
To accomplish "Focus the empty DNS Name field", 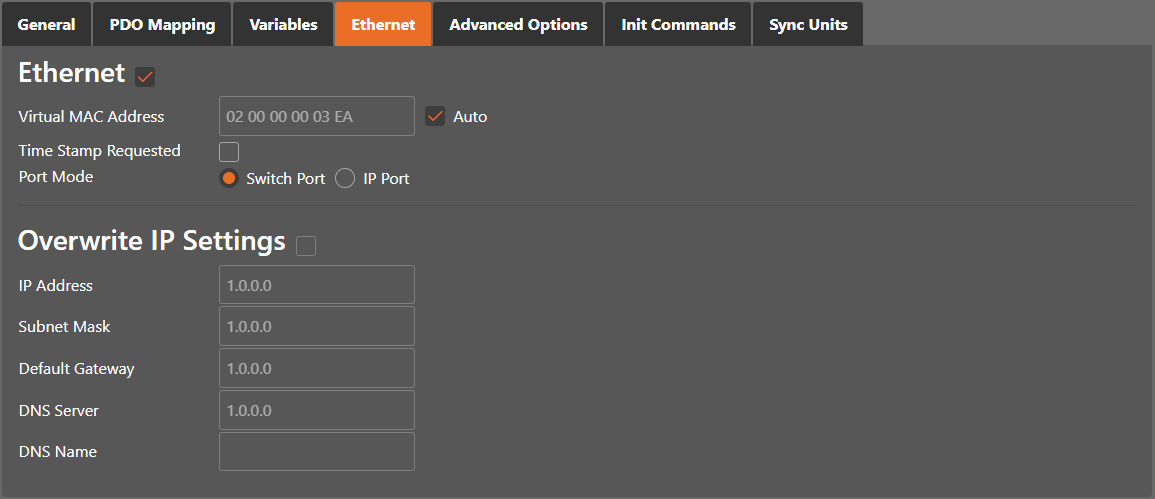I will tap(316, 451).
